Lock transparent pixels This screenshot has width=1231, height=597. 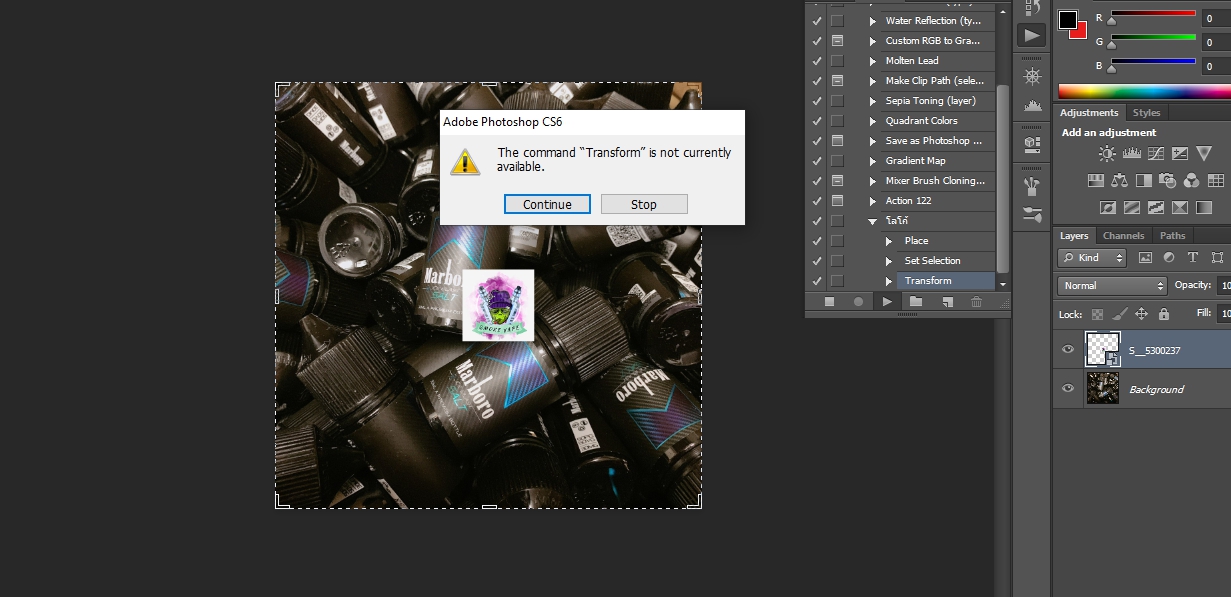(x=1097, y=314)
